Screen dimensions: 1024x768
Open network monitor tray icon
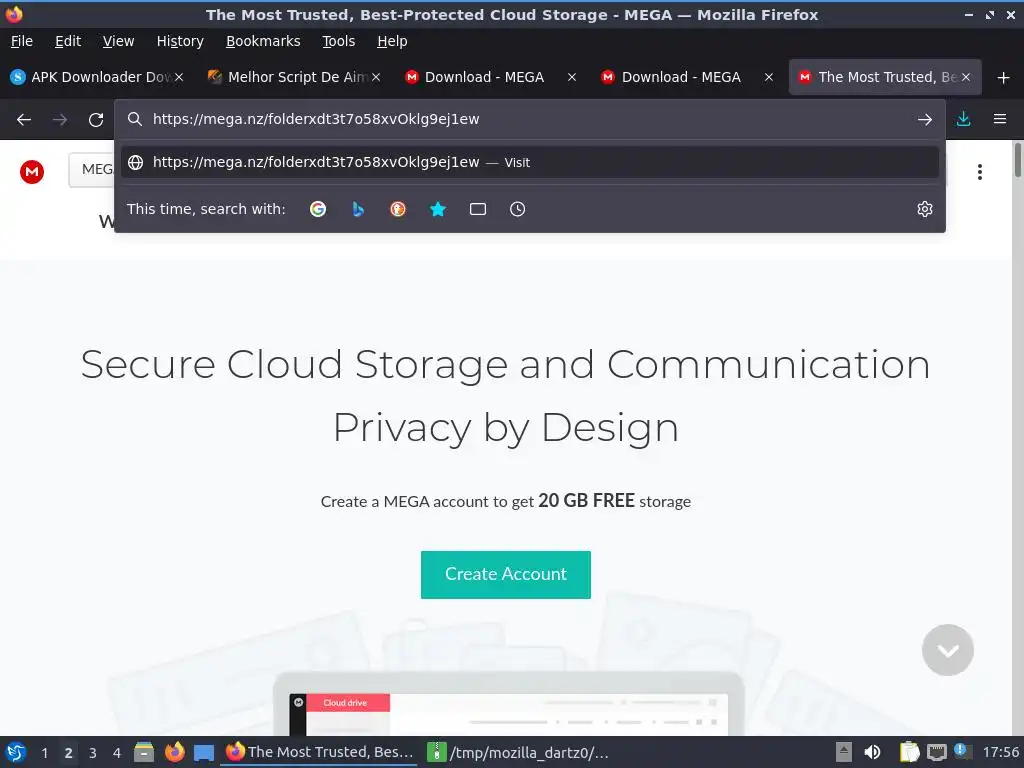coord(936,752)
